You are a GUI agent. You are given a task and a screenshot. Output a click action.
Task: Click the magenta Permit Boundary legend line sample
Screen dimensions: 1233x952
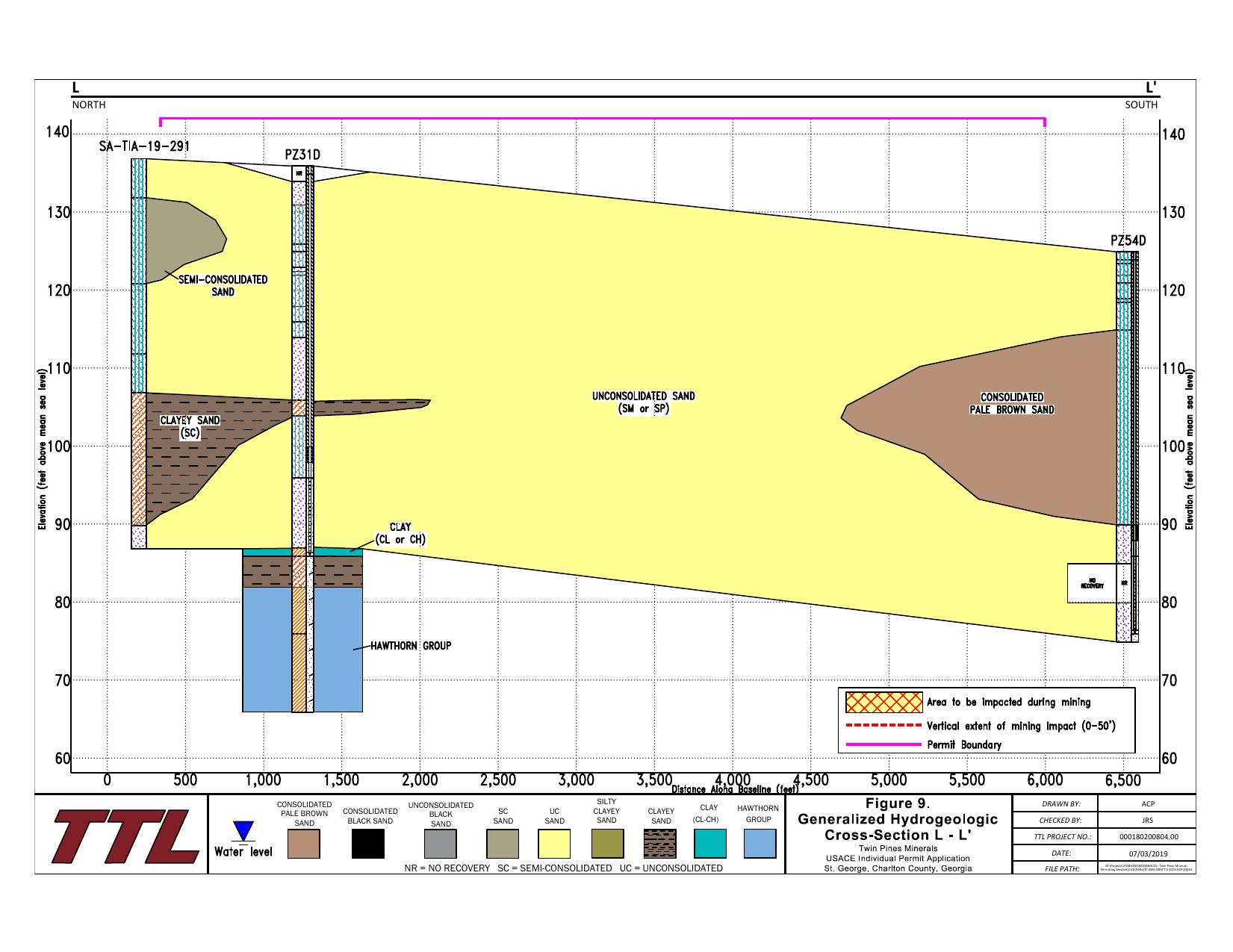click(883, 744)
